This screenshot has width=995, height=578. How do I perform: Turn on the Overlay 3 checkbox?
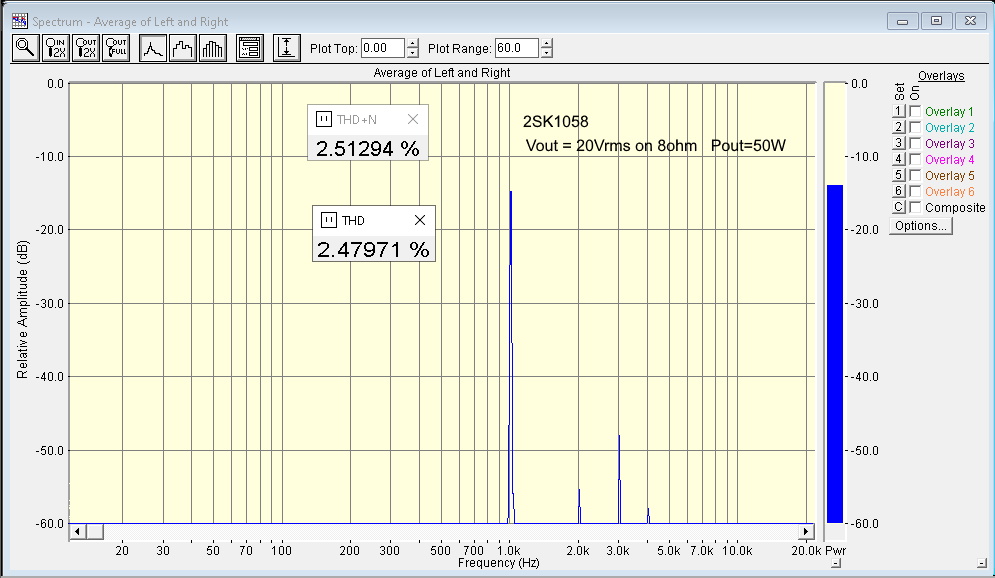915,144
